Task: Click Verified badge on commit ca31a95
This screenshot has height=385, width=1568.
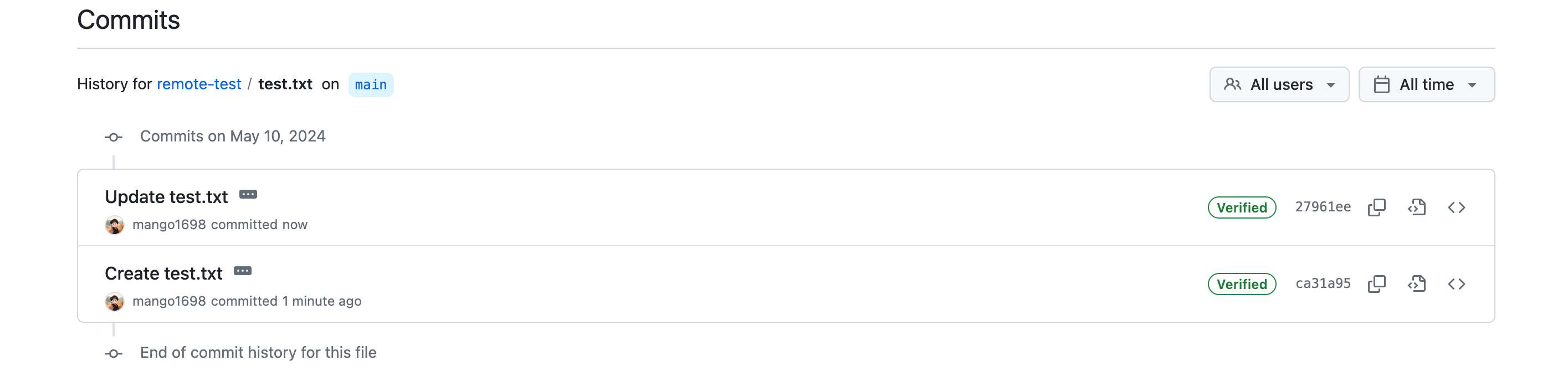Action: coord(1241,284)
